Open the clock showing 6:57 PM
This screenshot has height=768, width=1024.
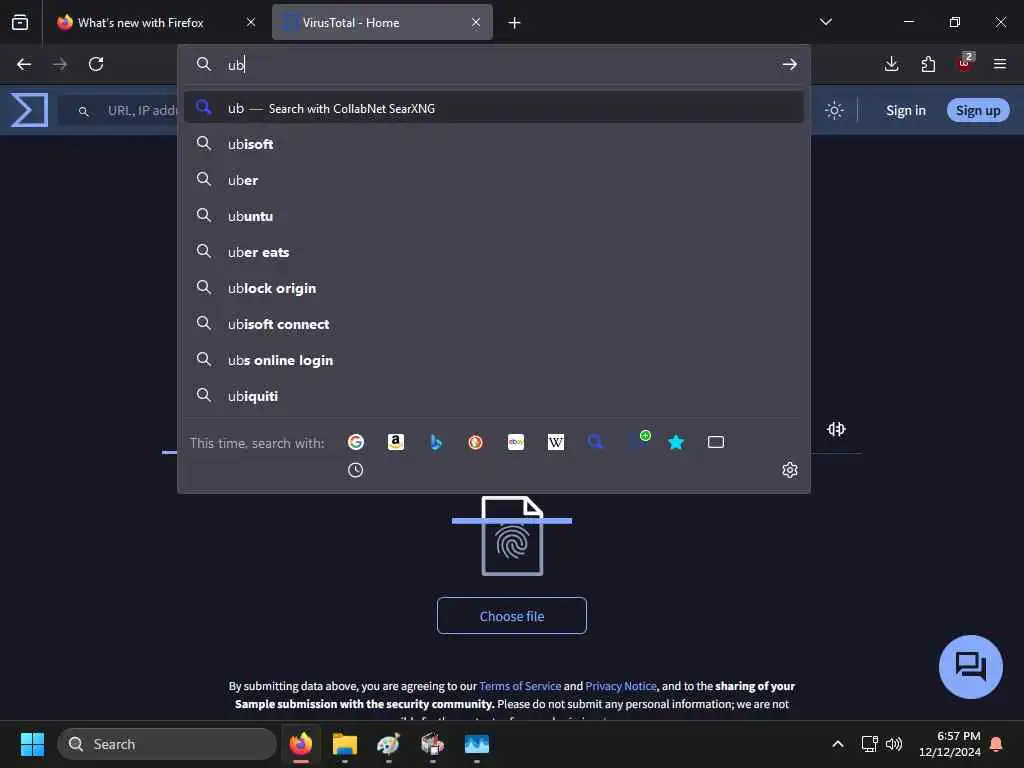pyautogui.click(x=950, y=744)
